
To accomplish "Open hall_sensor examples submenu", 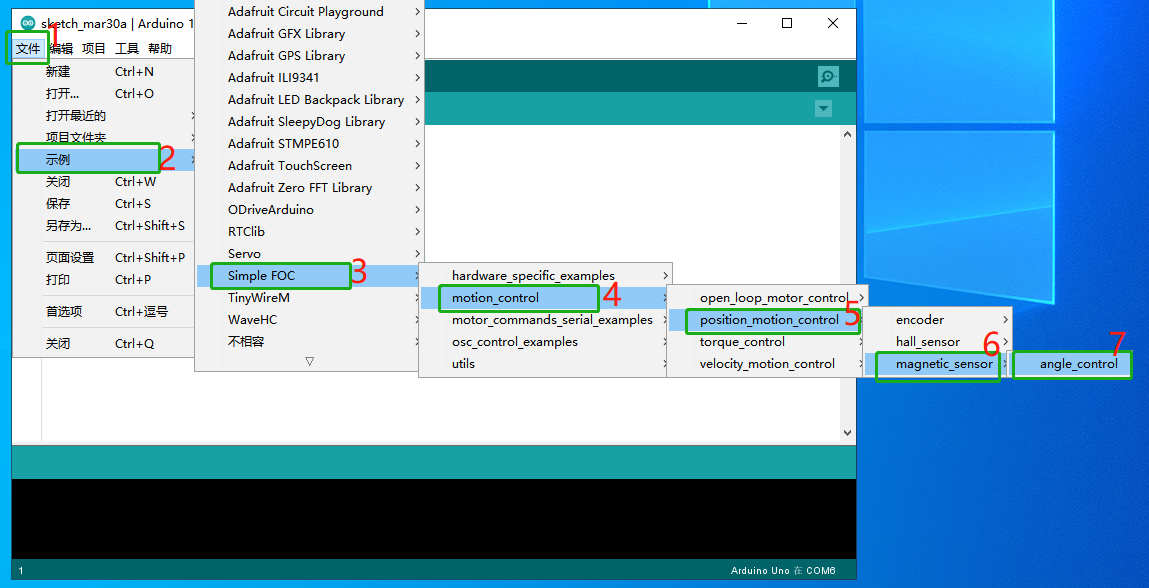I will pyautogui.click(x=937, y=342).
